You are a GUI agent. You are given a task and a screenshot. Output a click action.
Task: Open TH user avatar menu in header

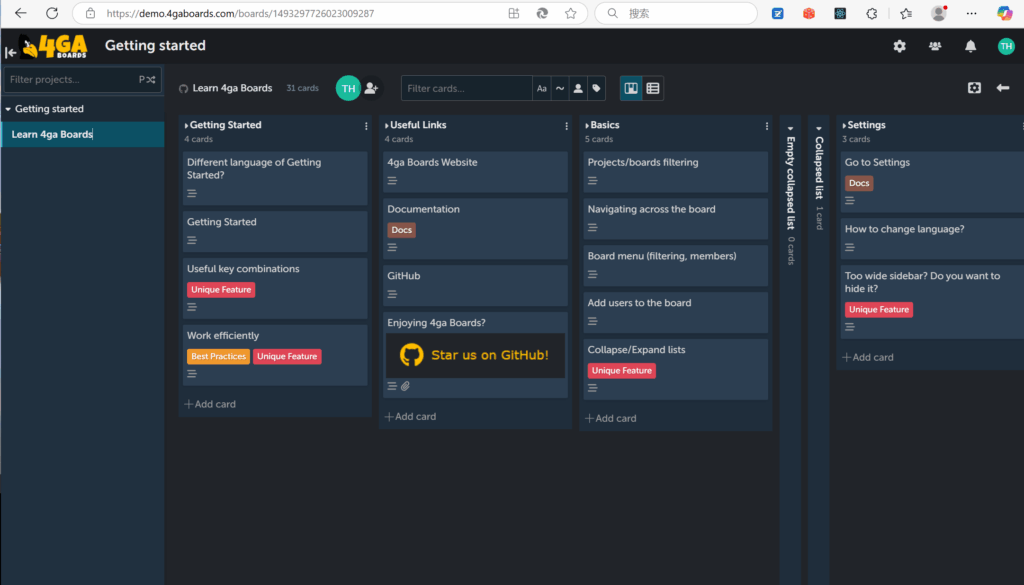click(x=1006, y=46)
